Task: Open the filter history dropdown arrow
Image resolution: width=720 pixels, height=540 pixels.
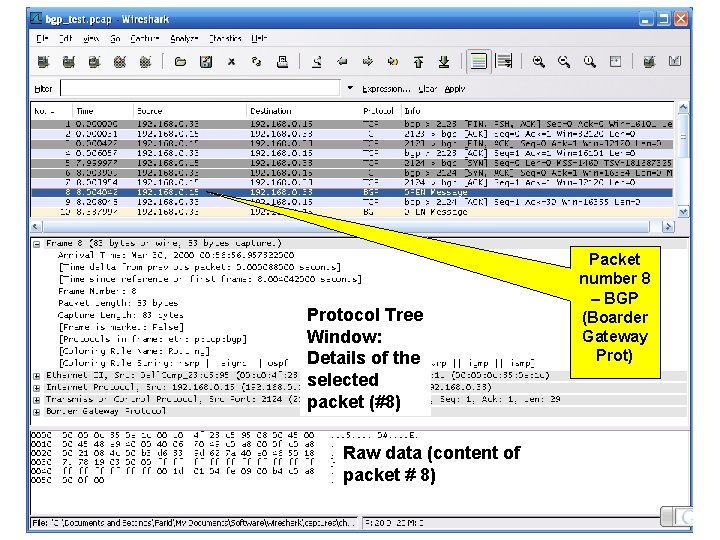Action: (x=350, y=88)
